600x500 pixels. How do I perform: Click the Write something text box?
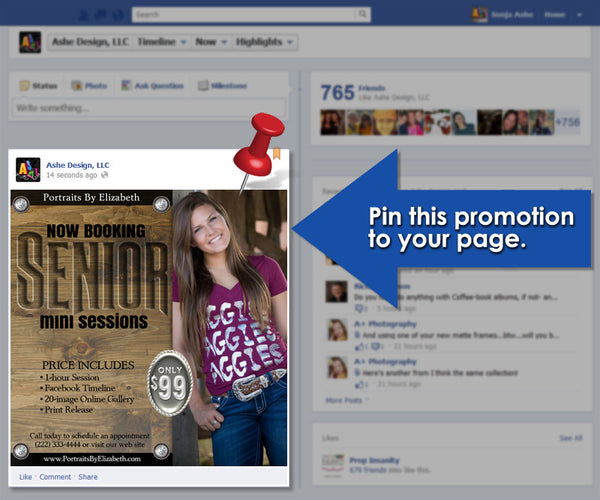coord(148,108)
